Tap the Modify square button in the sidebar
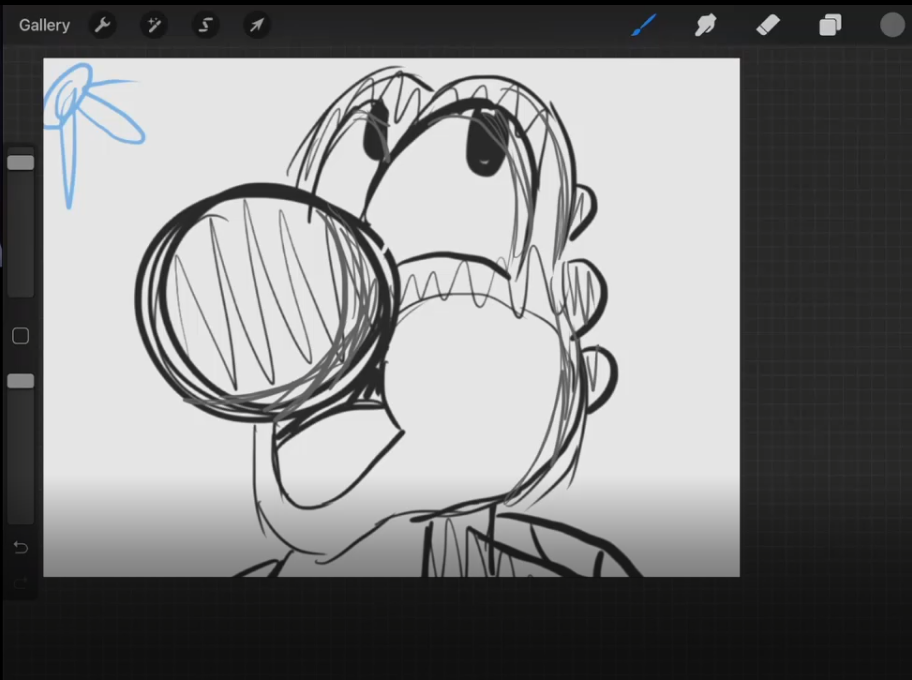Screen dimensions: 912x680 20,336
